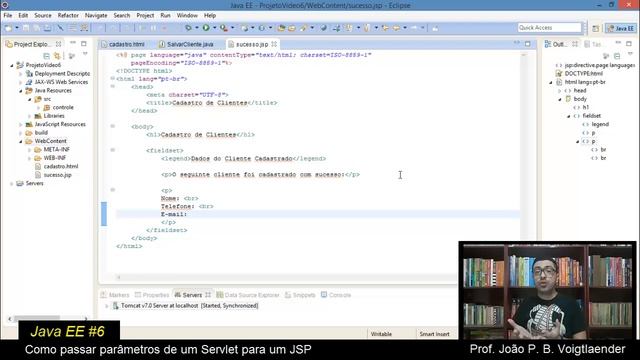The height and width of the screenshot is (360, 640).
Task: Open the Search menu
Action: (122, 16)
